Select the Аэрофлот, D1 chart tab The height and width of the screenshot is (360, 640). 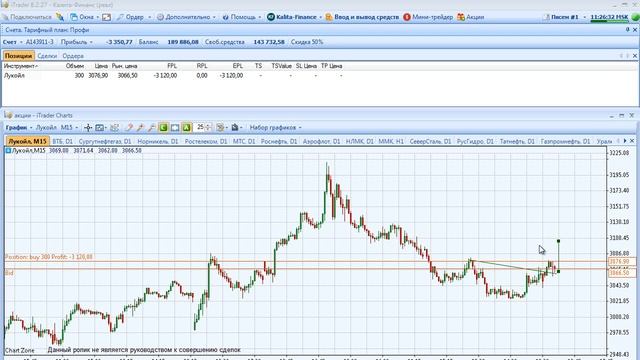[x=321, y=141]
